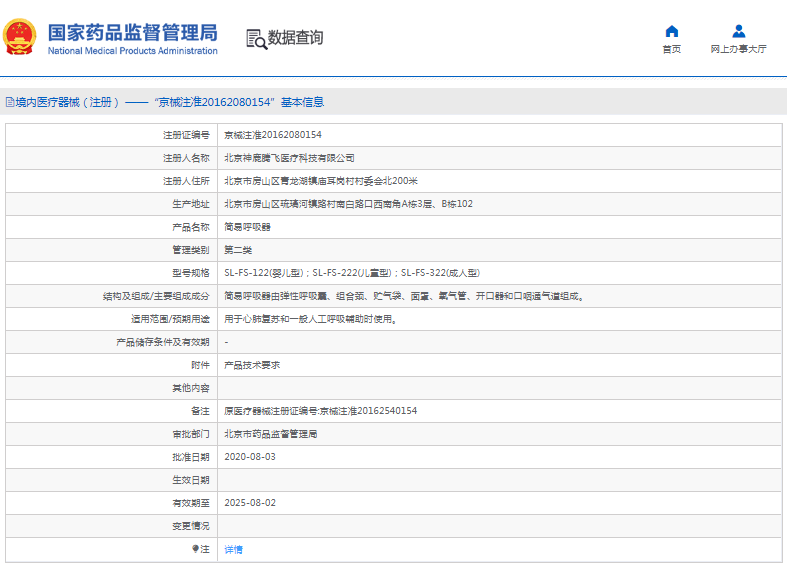Image resolution: width=787 pixels, height=567 pixels.
Task: Click the expiry date 2025-08-02
Action: pos(249,503)
